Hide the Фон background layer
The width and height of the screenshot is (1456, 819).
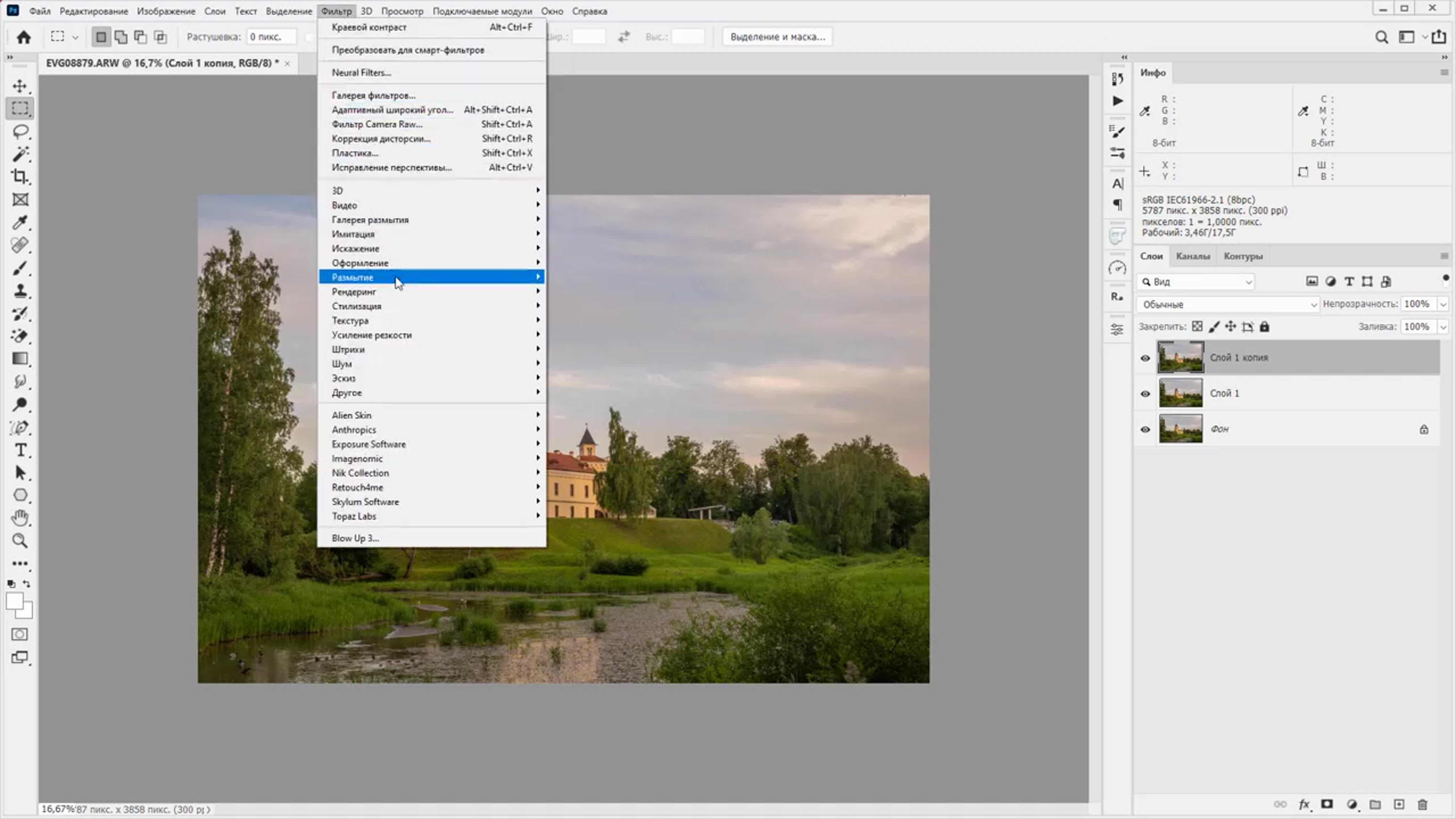[x=1144, y=428]
